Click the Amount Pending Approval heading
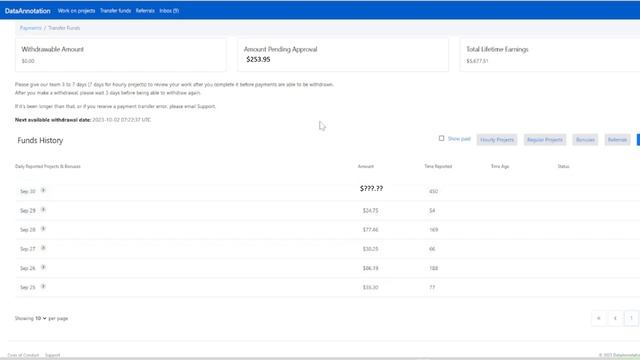Image resolution: width=640 pixels, height=360 pixels. coord(280,49)
